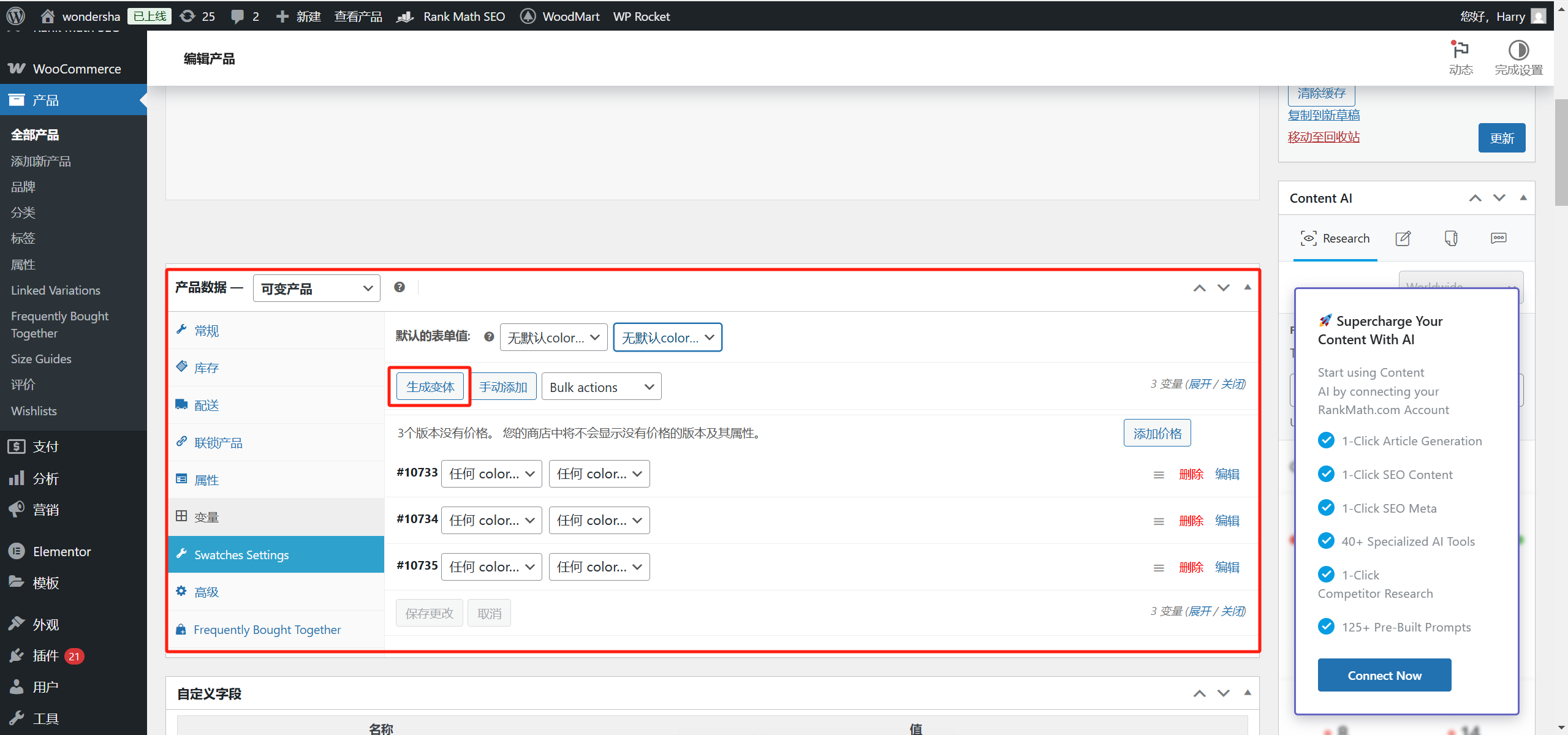Click the 移动至回收站 link
The image size is (1568, 735).
click(x=1323, y=137)
